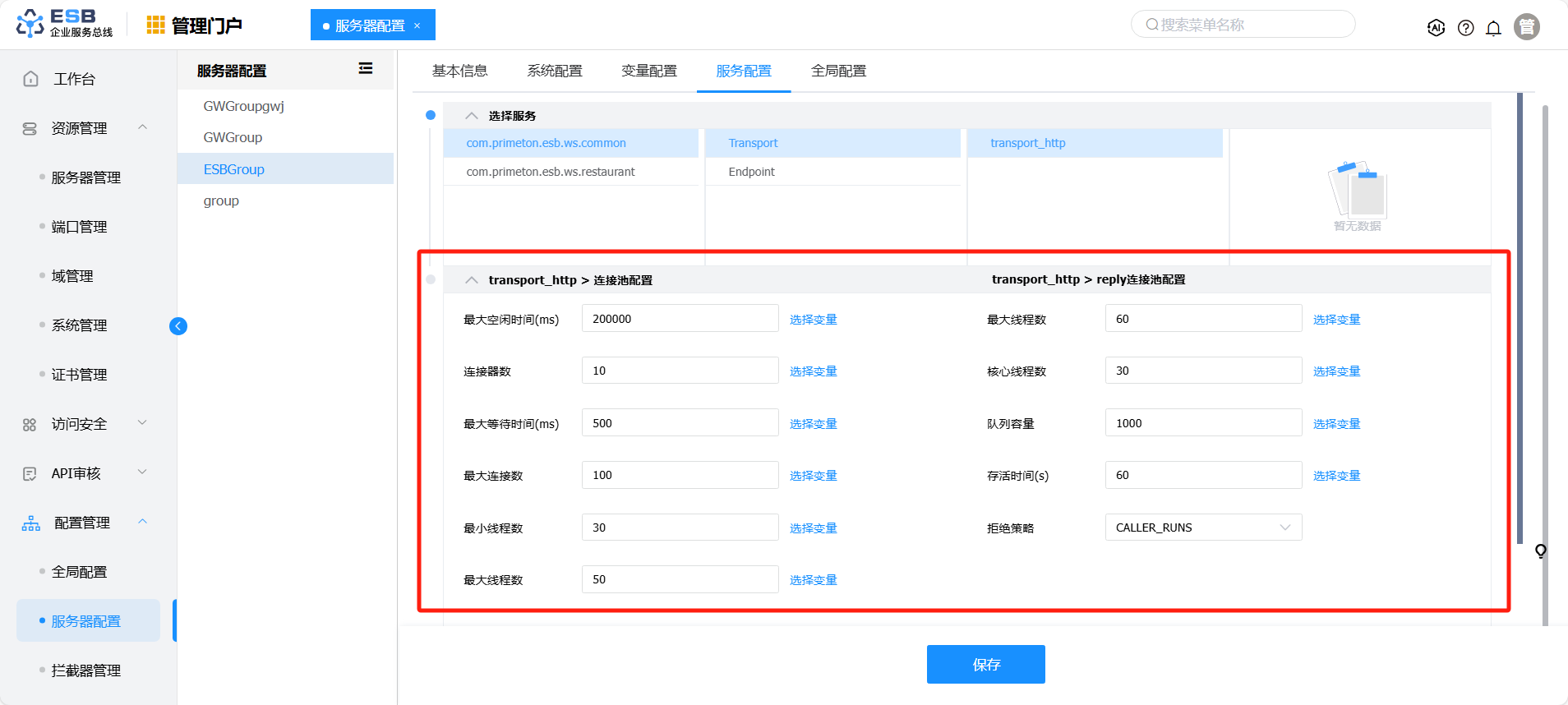1568x705 pixels.
Task: Click the user avatar icon
Action: coord(1526,27)
